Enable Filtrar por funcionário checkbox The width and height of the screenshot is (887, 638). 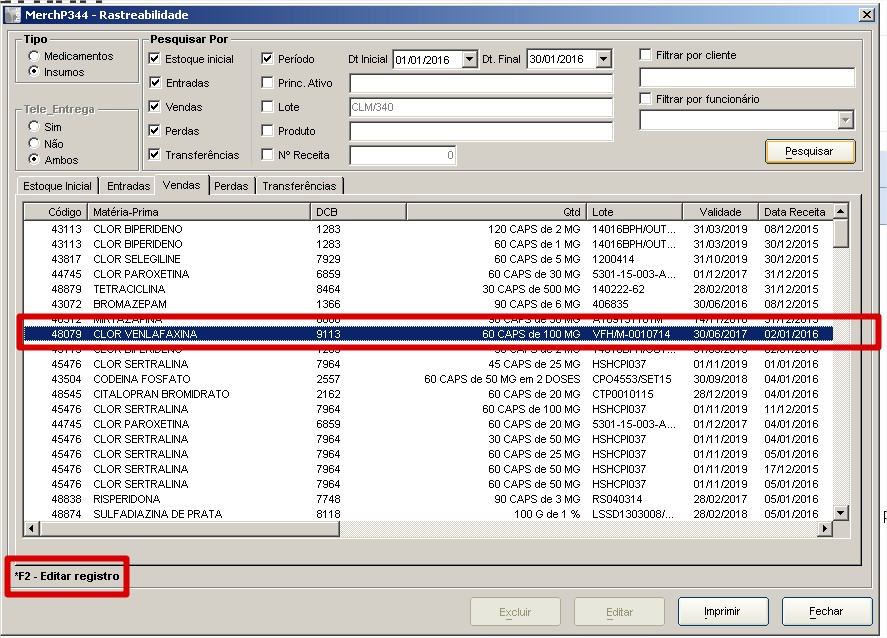645,99
